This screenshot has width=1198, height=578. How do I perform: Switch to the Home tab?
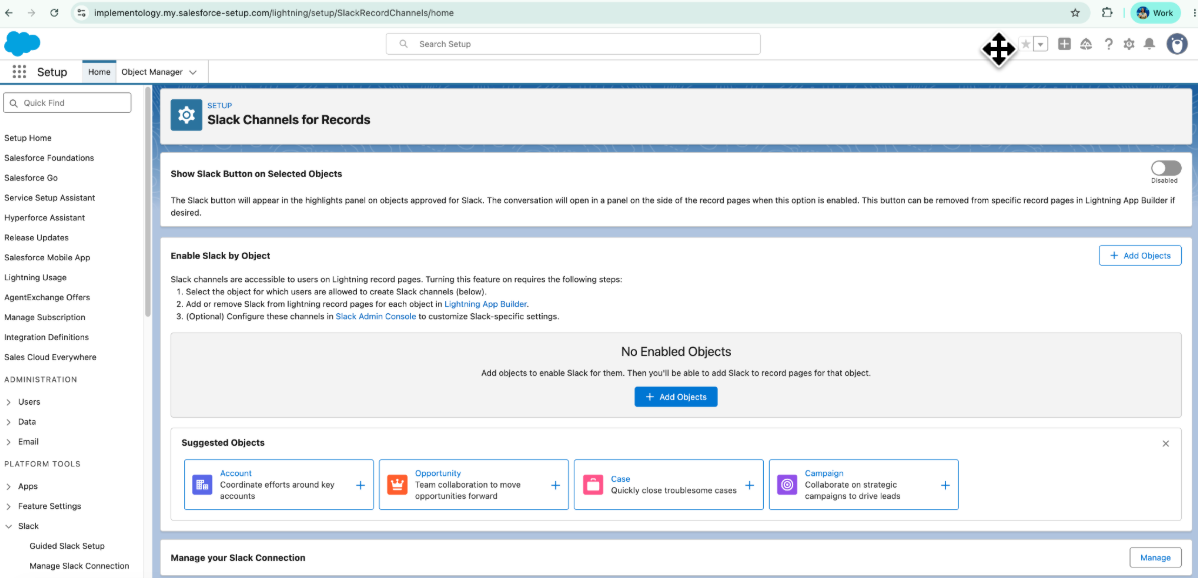[99, 72]
